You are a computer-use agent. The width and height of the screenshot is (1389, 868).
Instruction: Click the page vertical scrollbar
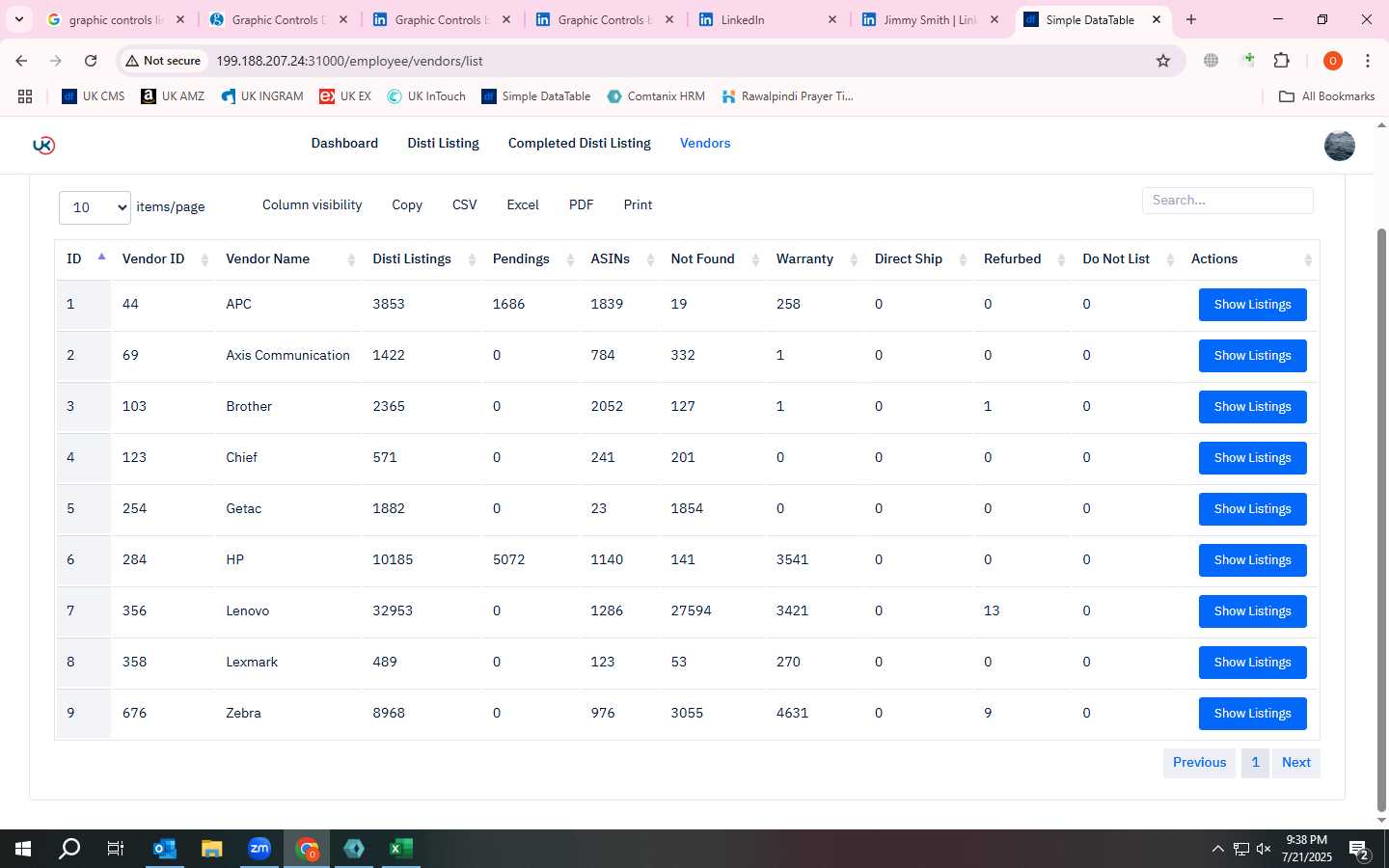(x=1381, y=521)
